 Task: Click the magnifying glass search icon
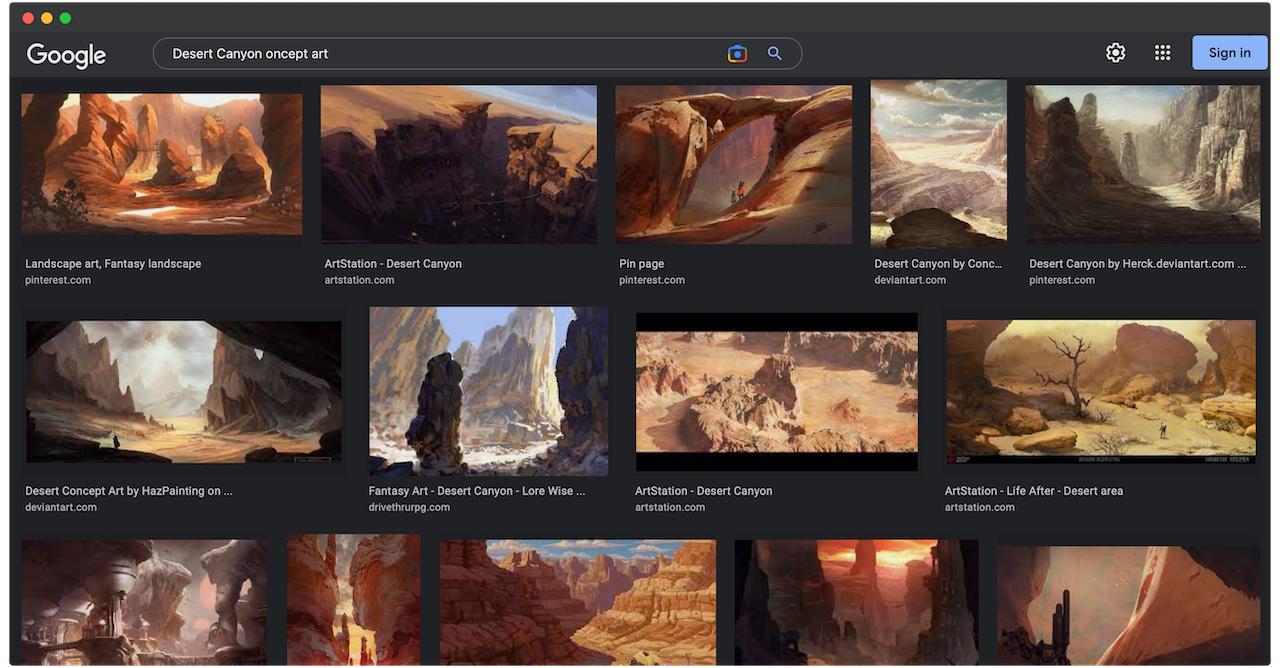coord(774,54)
